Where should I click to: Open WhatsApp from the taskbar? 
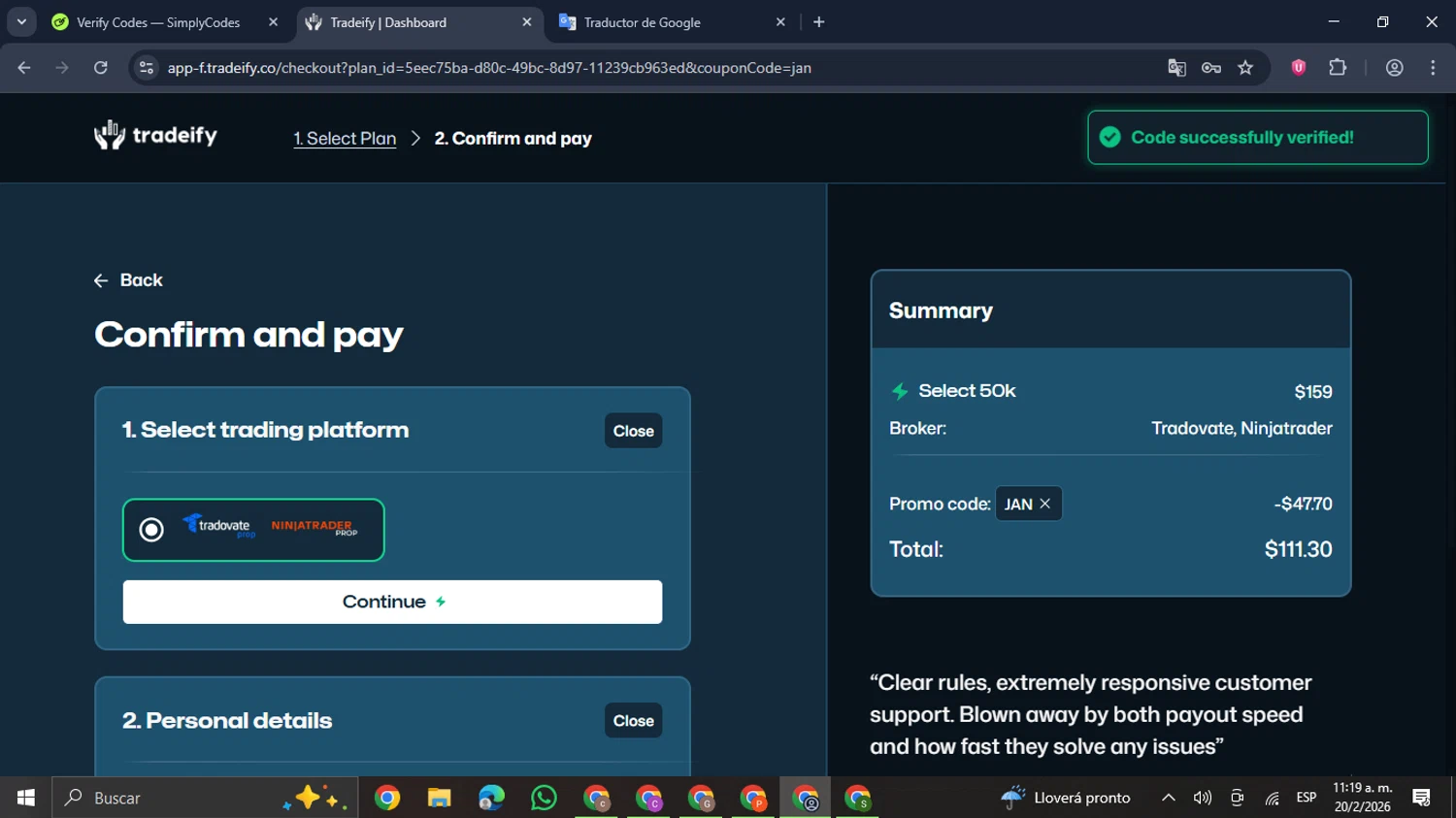tap(545, 798)
